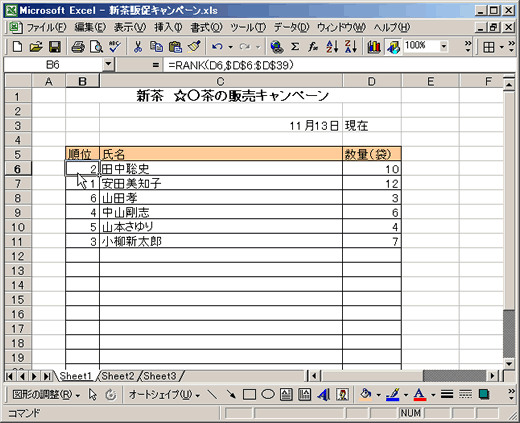Launch the Chart Wizard
The height and width of the screenshot is (423, 520).
(x=374, y=46)
